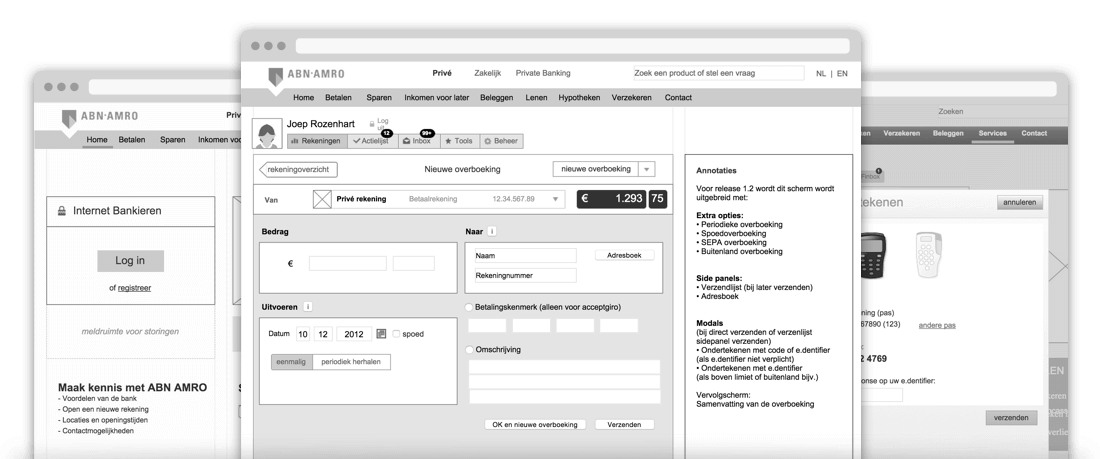The image size is (1100, 459).
Task: Go to Home in front window menu
Action: point(303,98)
